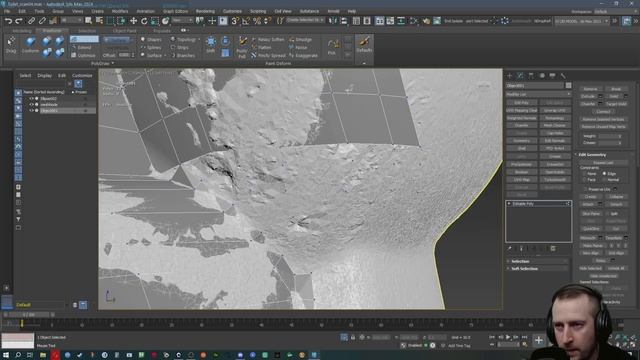Toggle the Split checkbox next to Slice Plane
The height and width of the screenshot is (360, 640).
coord(608,213)
